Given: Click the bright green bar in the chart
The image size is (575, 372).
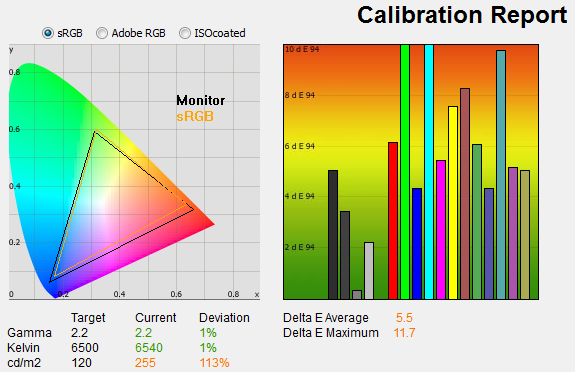Looking at the screenshot, I should tap(405, 172).
